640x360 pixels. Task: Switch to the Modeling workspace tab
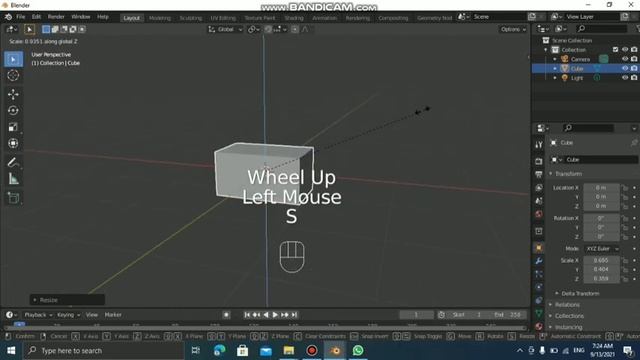coord(160,18)
